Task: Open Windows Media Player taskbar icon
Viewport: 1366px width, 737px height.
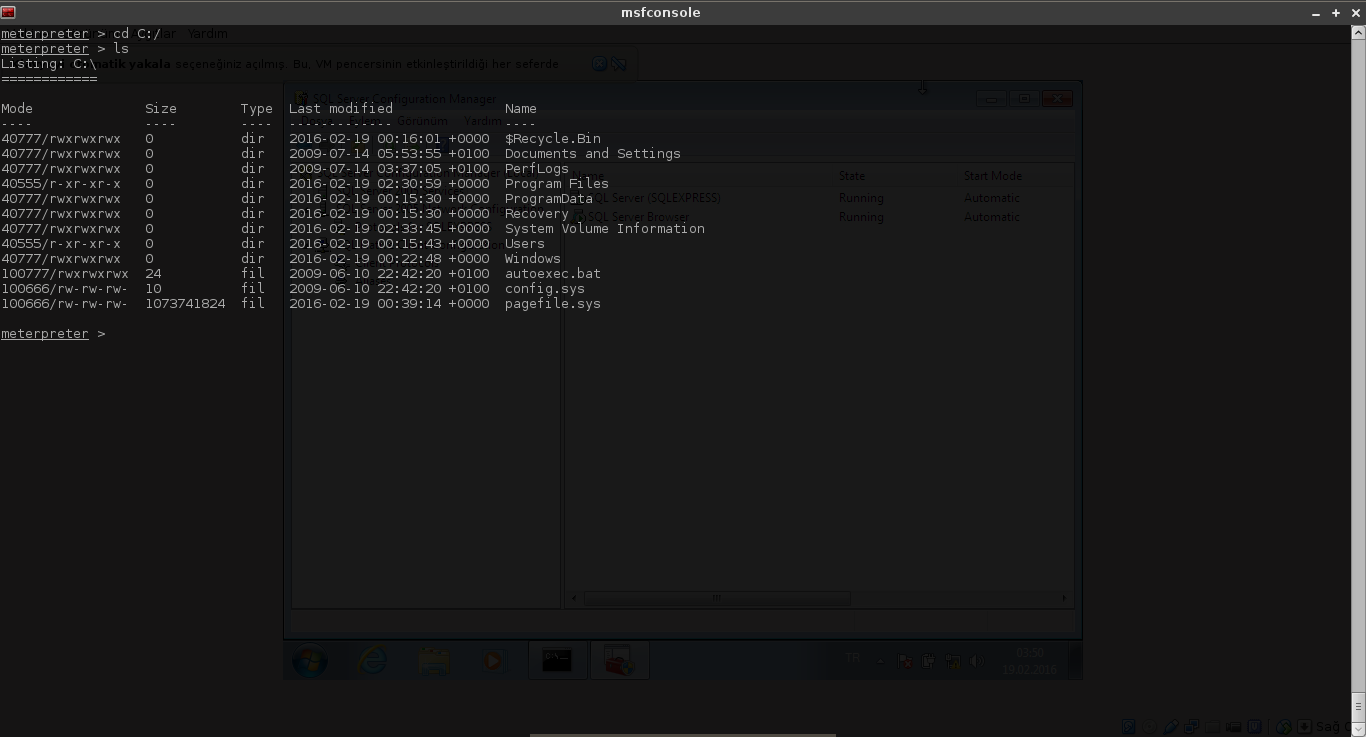Action: (493, 661)
